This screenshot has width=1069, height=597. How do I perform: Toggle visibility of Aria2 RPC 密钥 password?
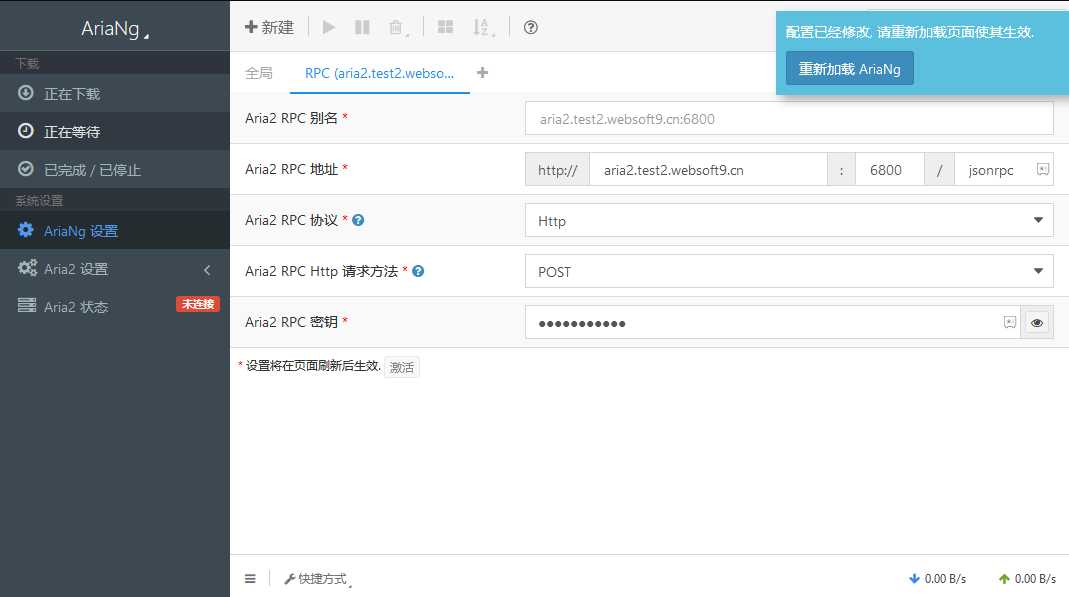(x=1037, y=322)
